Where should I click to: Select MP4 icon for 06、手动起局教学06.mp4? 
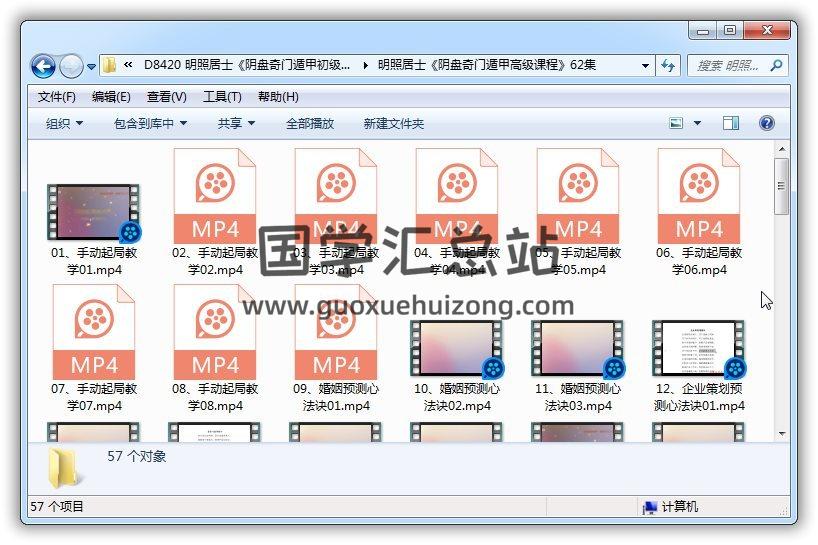point(699,196)
